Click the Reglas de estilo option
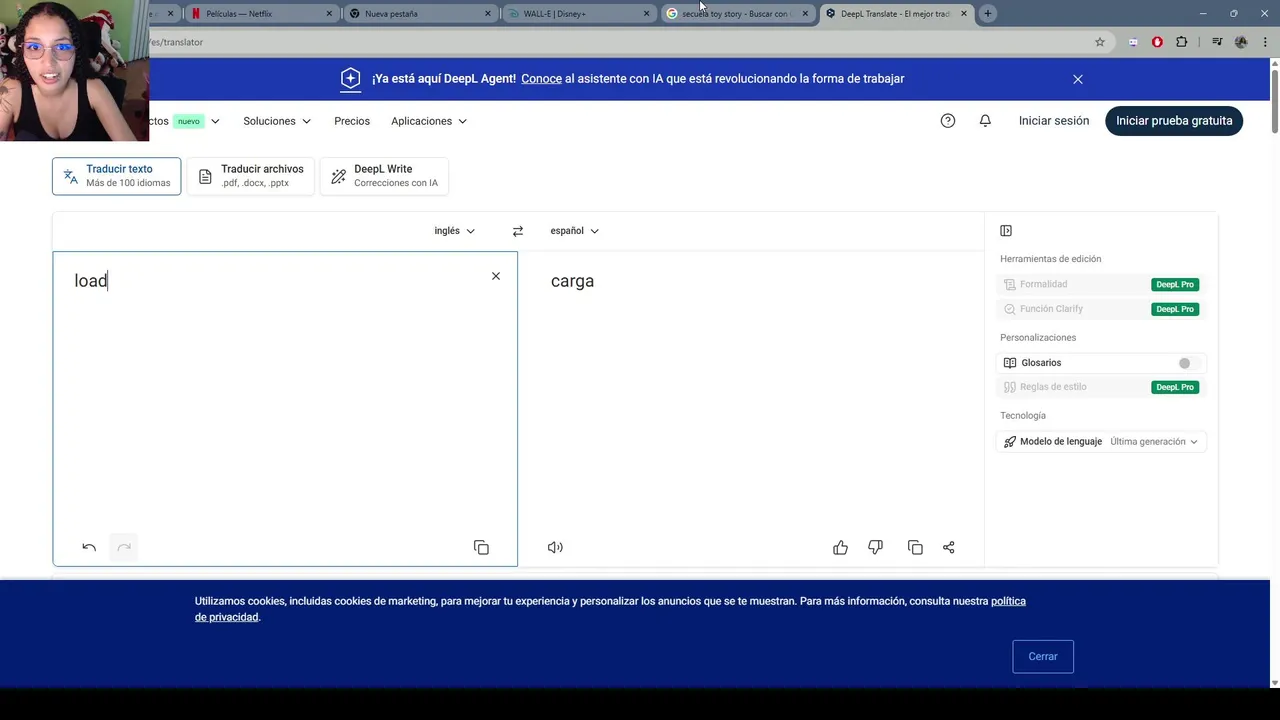Viewport: 1280px width, 720px height. coord(1053,387)
